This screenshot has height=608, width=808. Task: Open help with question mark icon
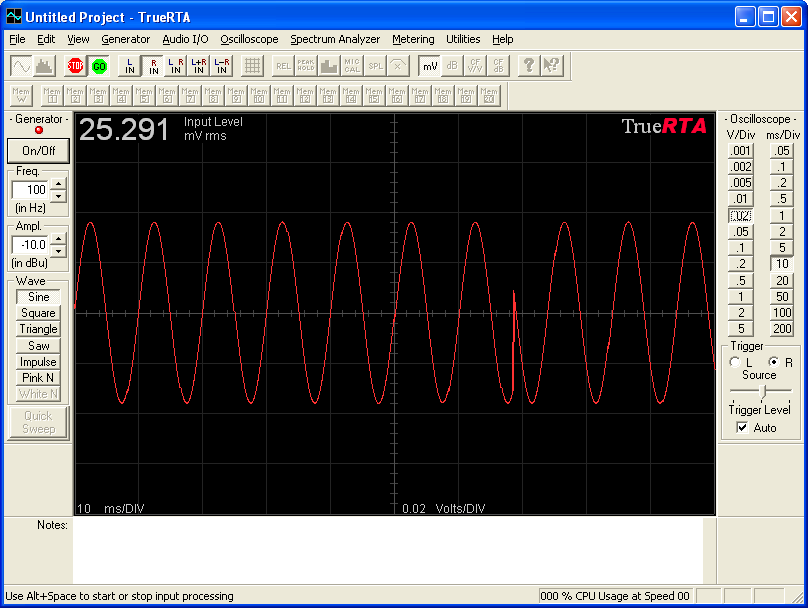529,66
